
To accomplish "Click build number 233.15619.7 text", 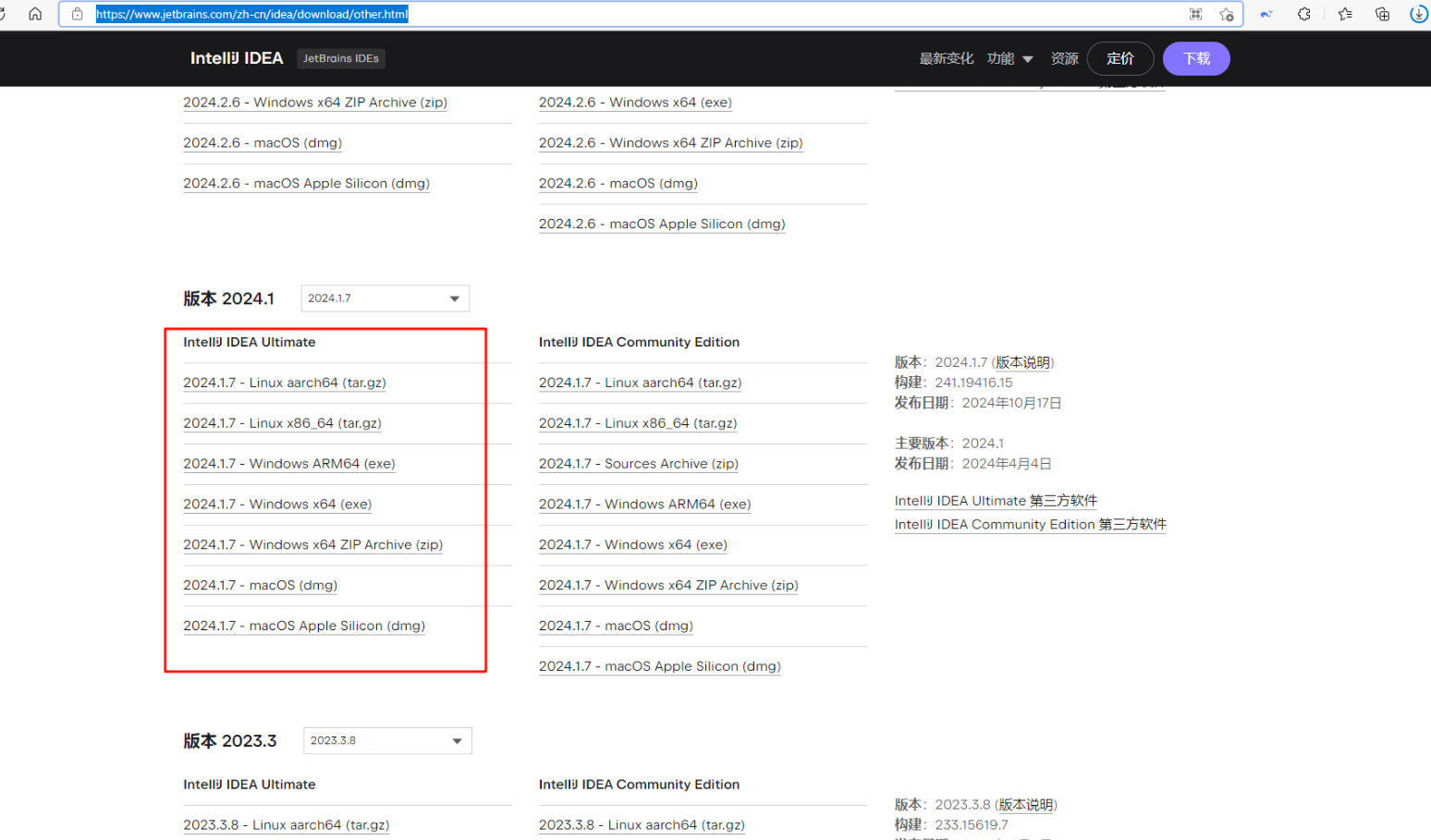I will (972, 825).
